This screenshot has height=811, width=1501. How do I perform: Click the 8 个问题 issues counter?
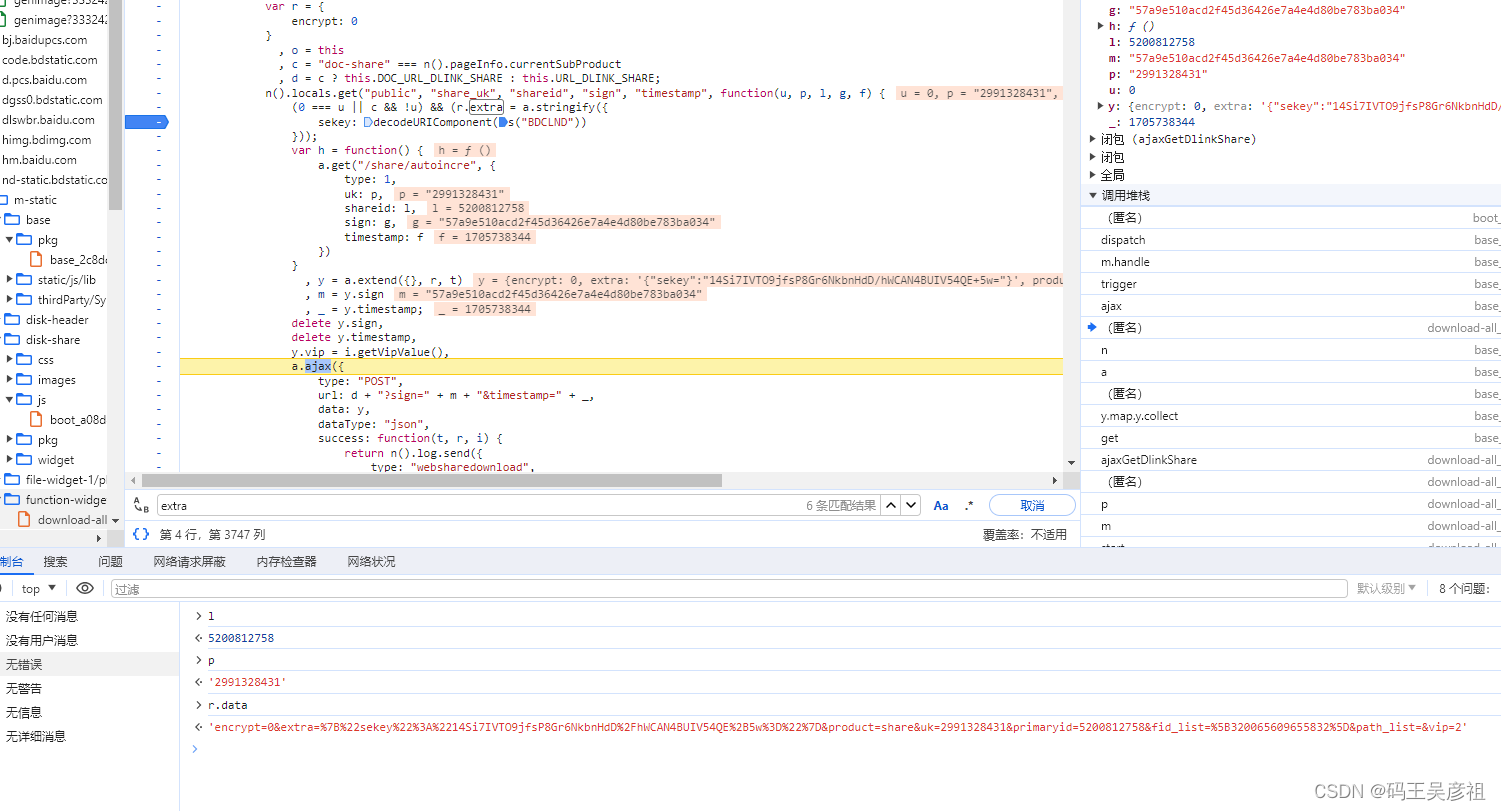1466,589
